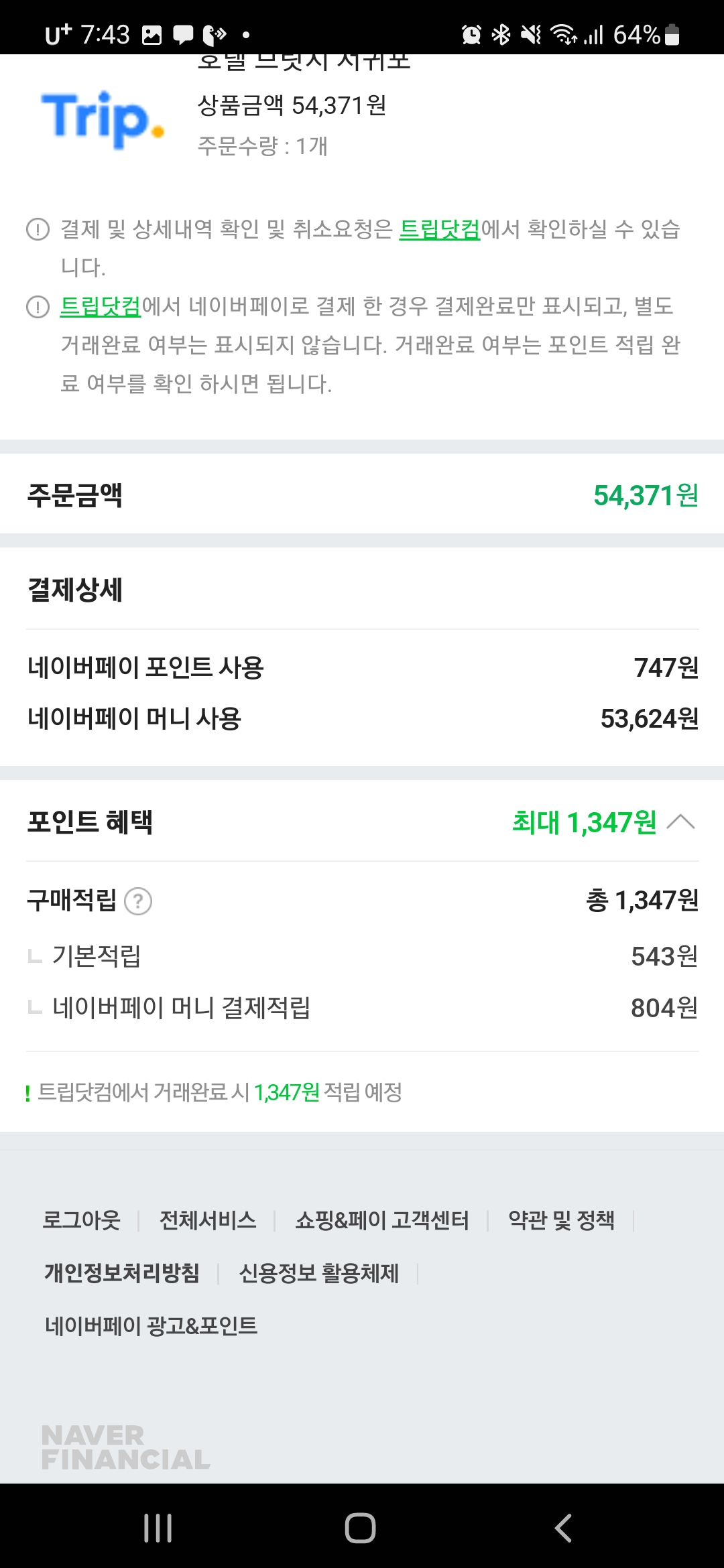Image resolution: width=724 pixels, height=1568 pixels.
Task: Open 쇼핑&페이 고객센터 footer item
Action: (x=382, y=1220)
